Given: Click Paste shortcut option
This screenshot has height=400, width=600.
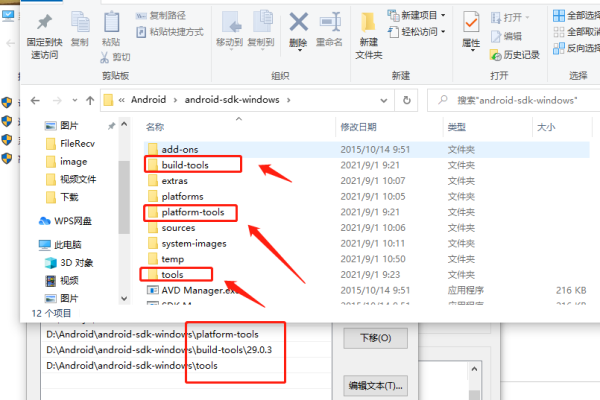Looking at the screenshot, I should (x=170, y=32).
